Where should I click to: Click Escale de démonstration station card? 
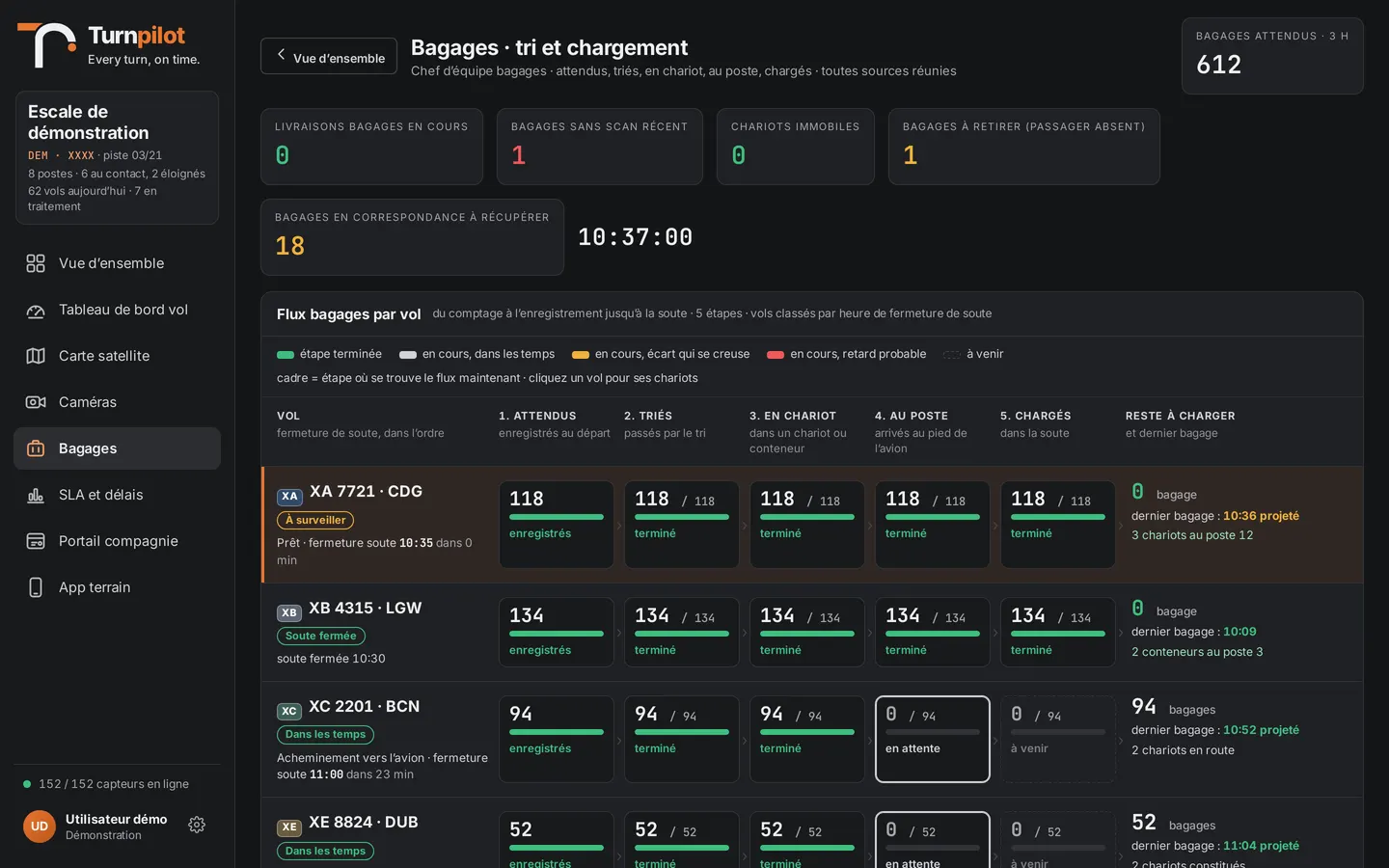point(117,158)
